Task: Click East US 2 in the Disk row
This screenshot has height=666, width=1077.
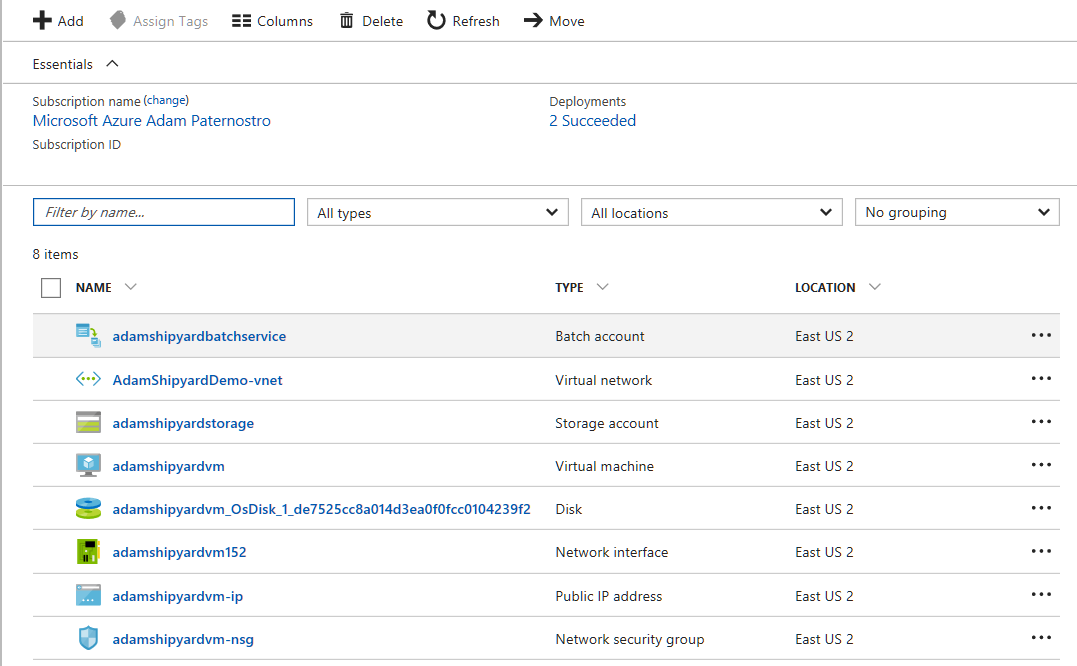Action: (824, 509)
